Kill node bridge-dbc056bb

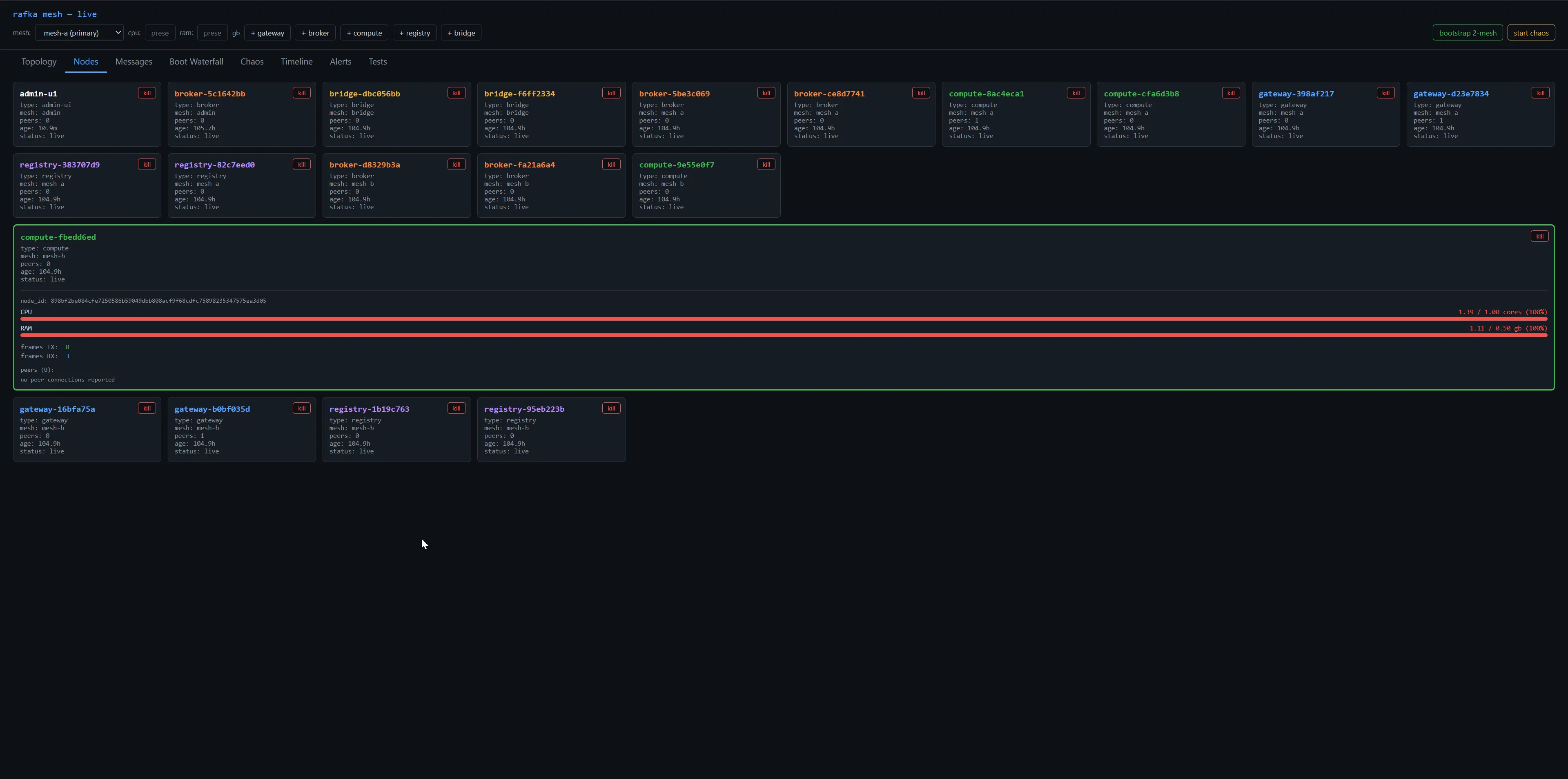pos(457,93)
